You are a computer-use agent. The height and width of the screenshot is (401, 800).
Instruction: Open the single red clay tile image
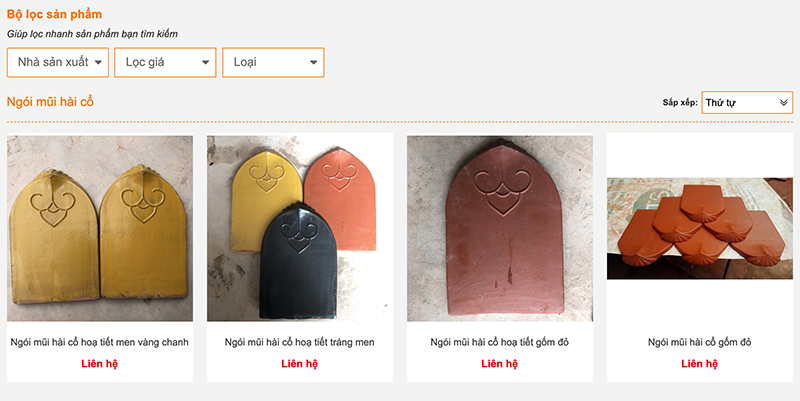click(500, 228)
